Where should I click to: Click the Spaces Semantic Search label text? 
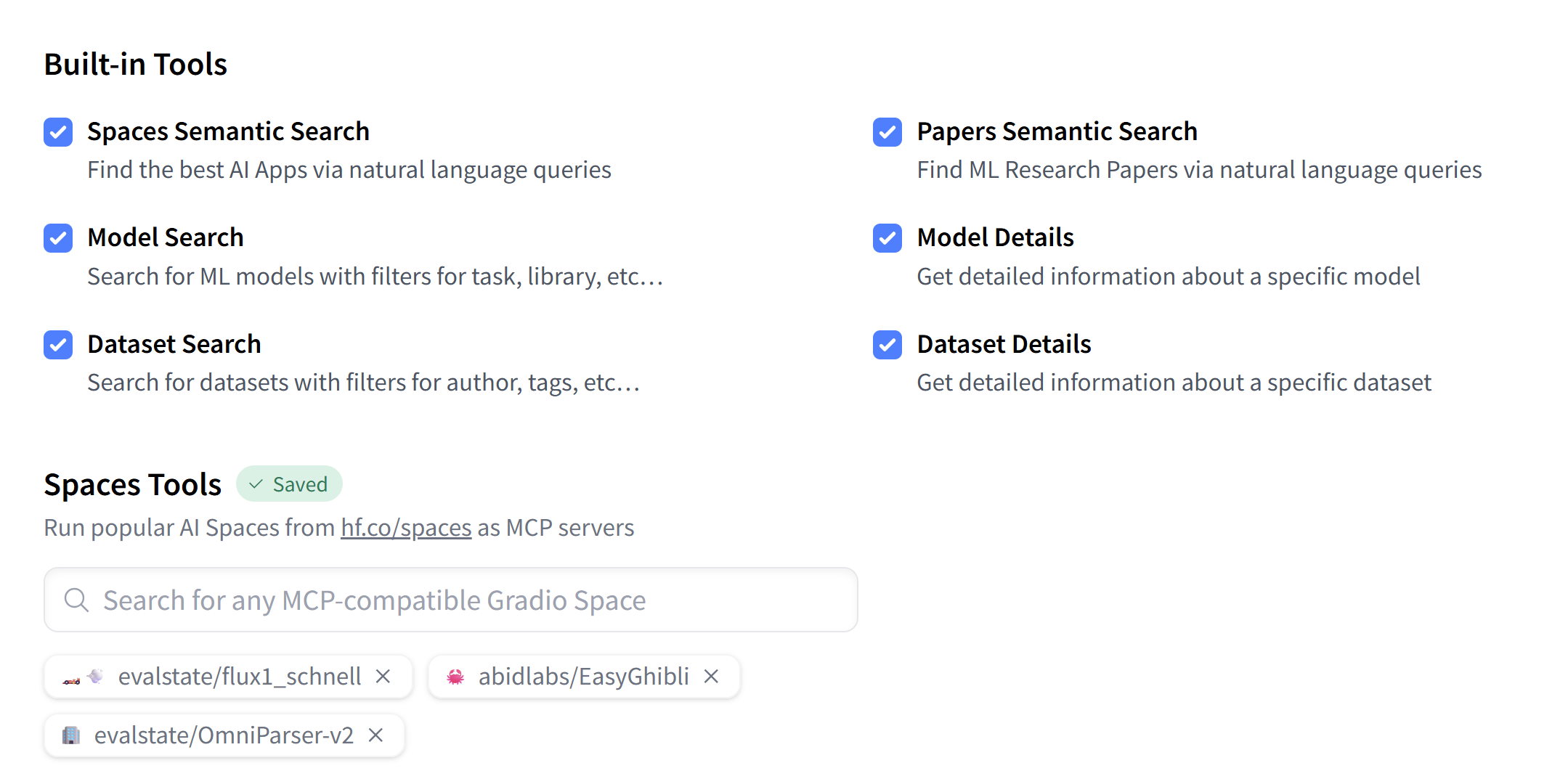click(228, 132)
